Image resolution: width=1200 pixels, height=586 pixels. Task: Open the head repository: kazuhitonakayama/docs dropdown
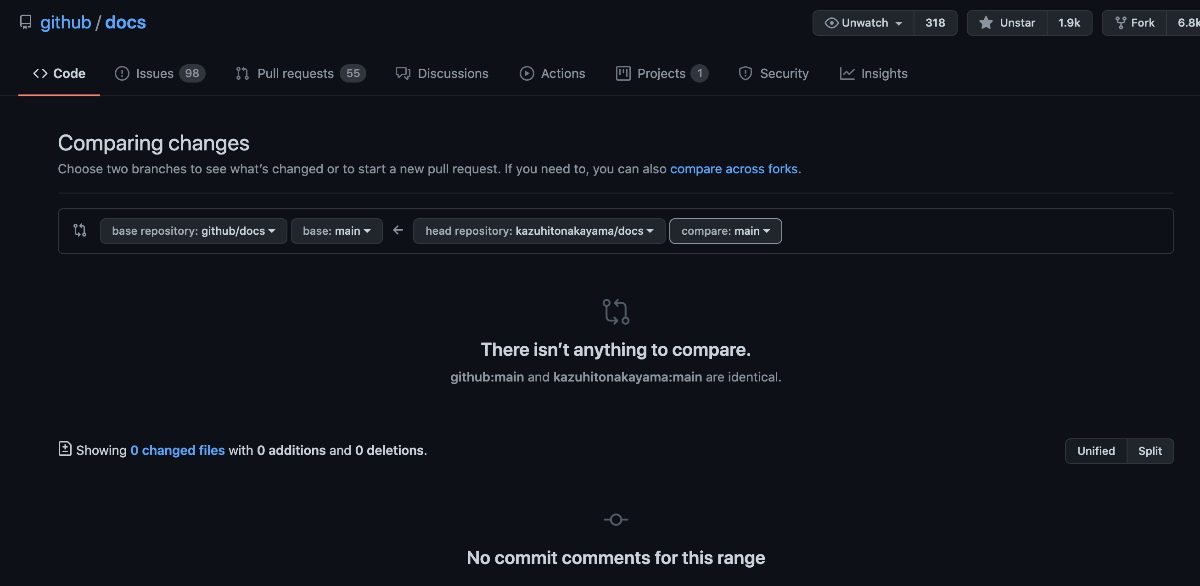point(539,231)
